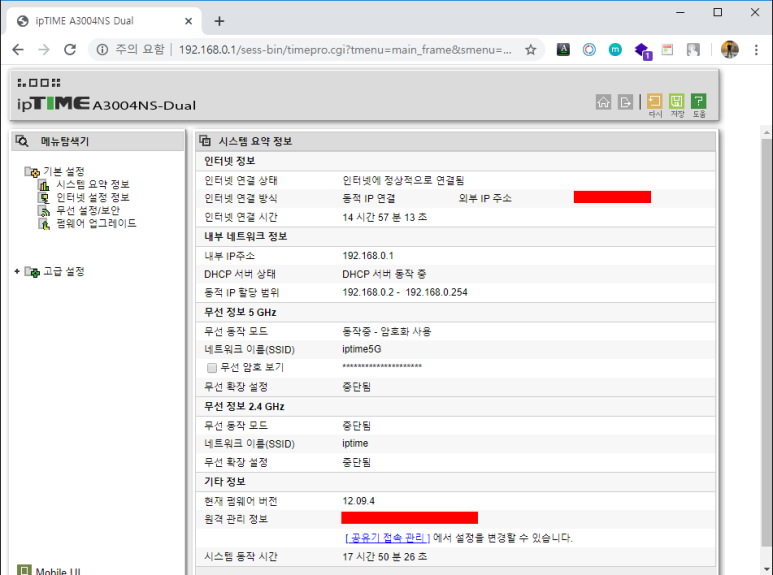Click the 인터넷에 정상적으로 연결됨 status text

pyautogui.click(x=403, y=180)
